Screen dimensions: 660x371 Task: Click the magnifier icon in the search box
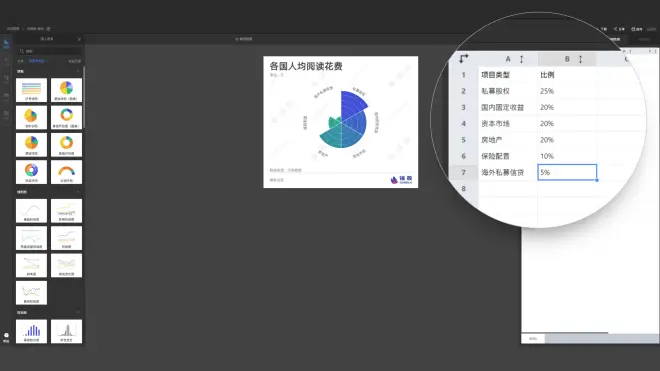[22, 51]
